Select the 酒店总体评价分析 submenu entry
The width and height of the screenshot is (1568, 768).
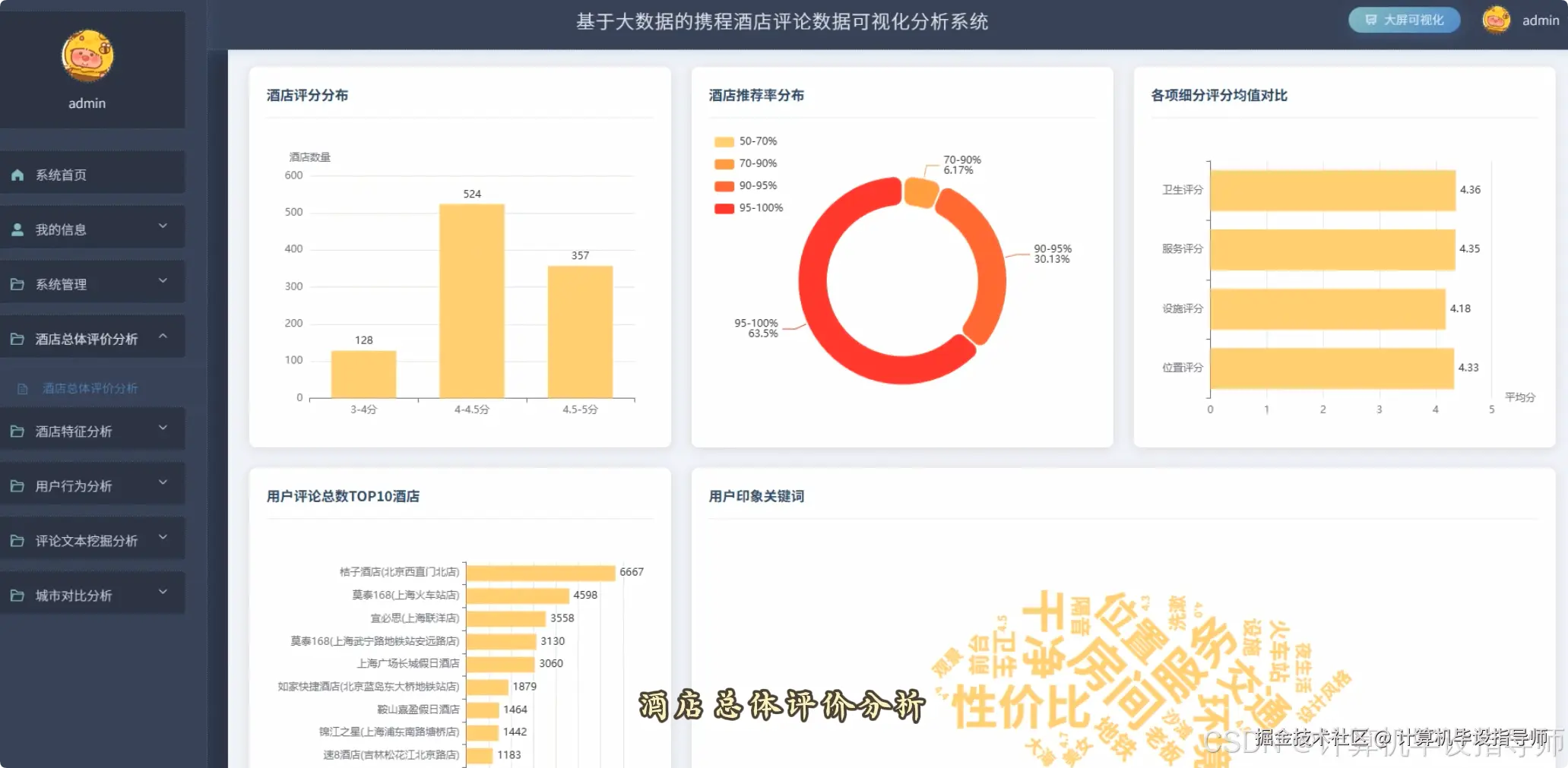[x=90, y=389]
